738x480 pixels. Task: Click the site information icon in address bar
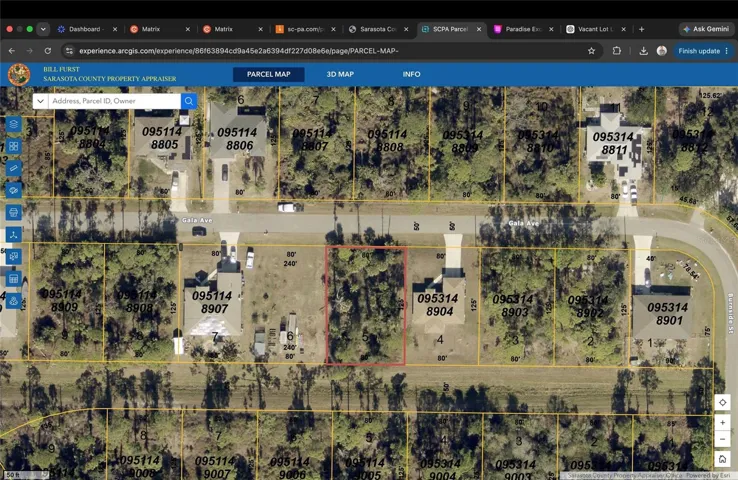click(x=69, y=51)
